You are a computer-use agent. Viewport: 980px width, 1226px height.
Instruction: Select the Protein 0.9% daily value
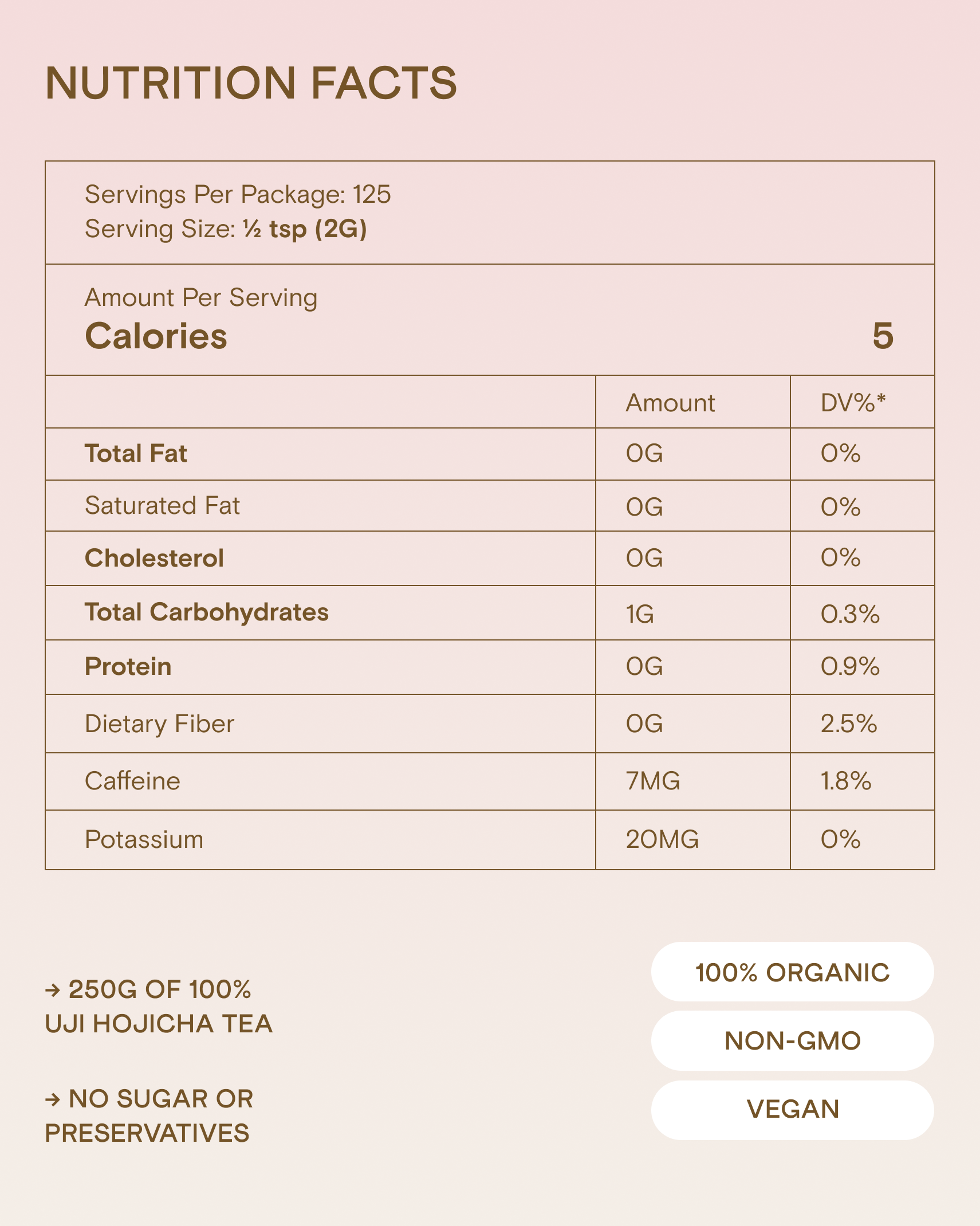click(x=850, y=666)
